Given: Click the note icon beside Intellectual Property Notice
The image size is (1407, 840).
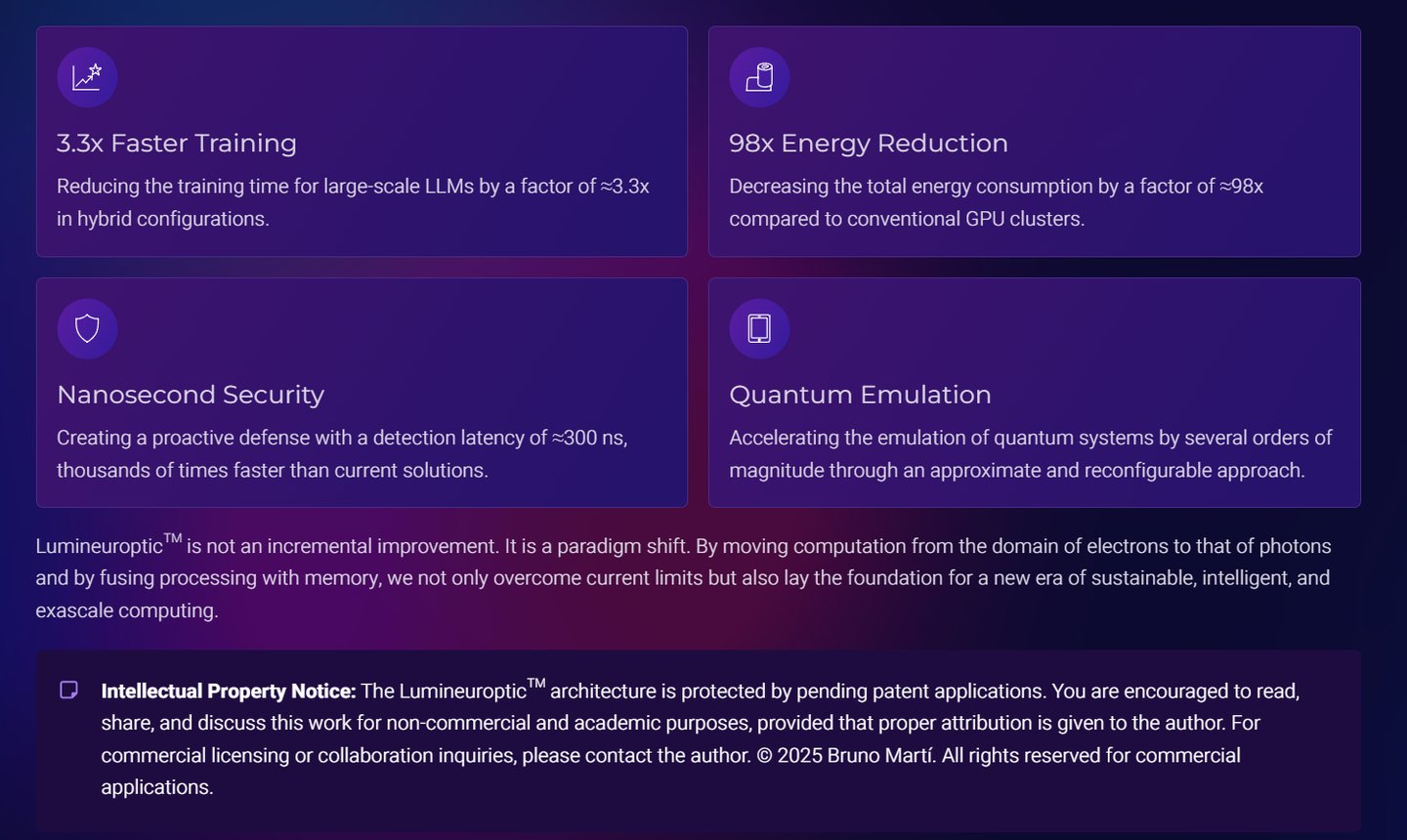Looking at the screenshot, I should coord(68,691).
